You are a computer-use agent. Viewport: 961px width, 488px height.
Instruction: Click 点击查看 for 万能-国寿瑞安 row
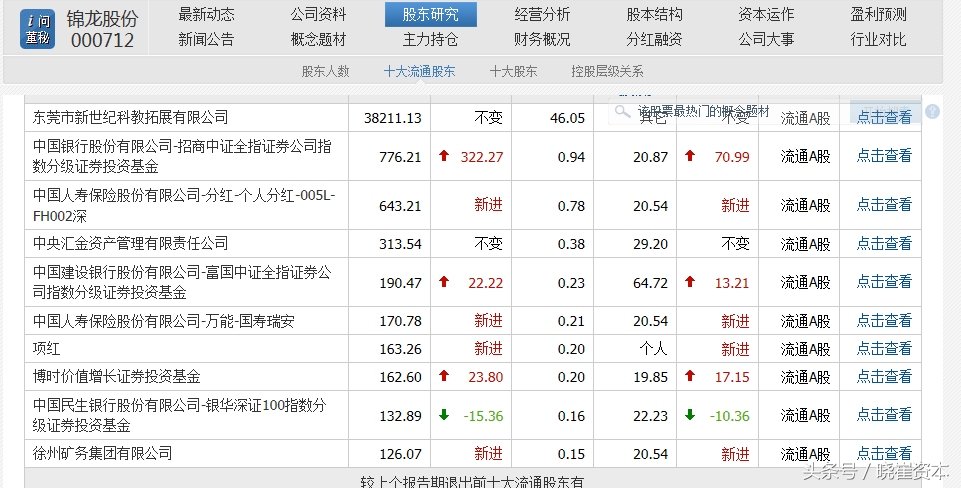[x=884, y=321]
